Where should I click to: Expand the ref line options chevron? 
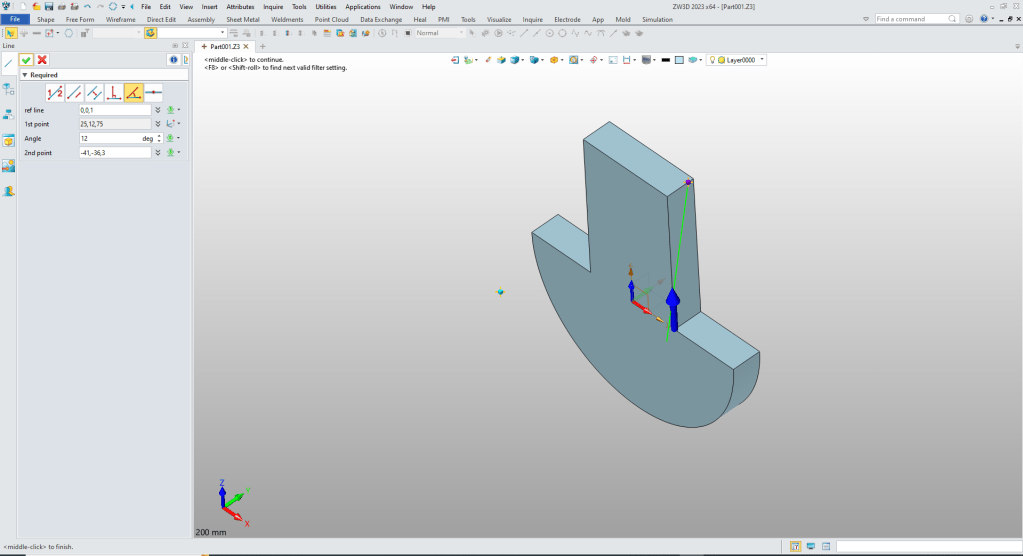click(x=158, y=110)
